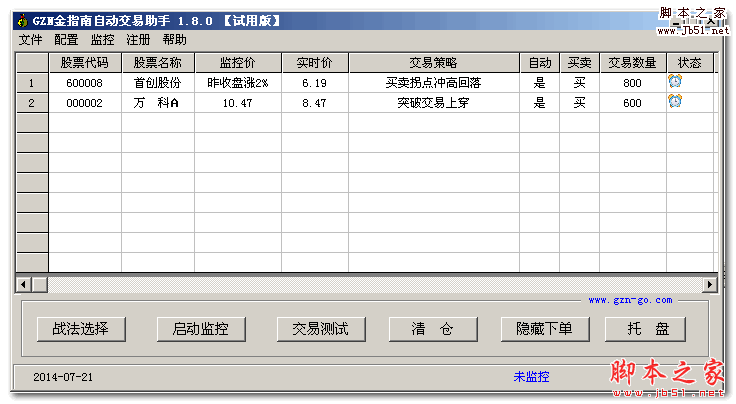The width and height of the screenshot is (736, 404).
Task: Click the 隐藏下单 button
Action: [545, 329]
